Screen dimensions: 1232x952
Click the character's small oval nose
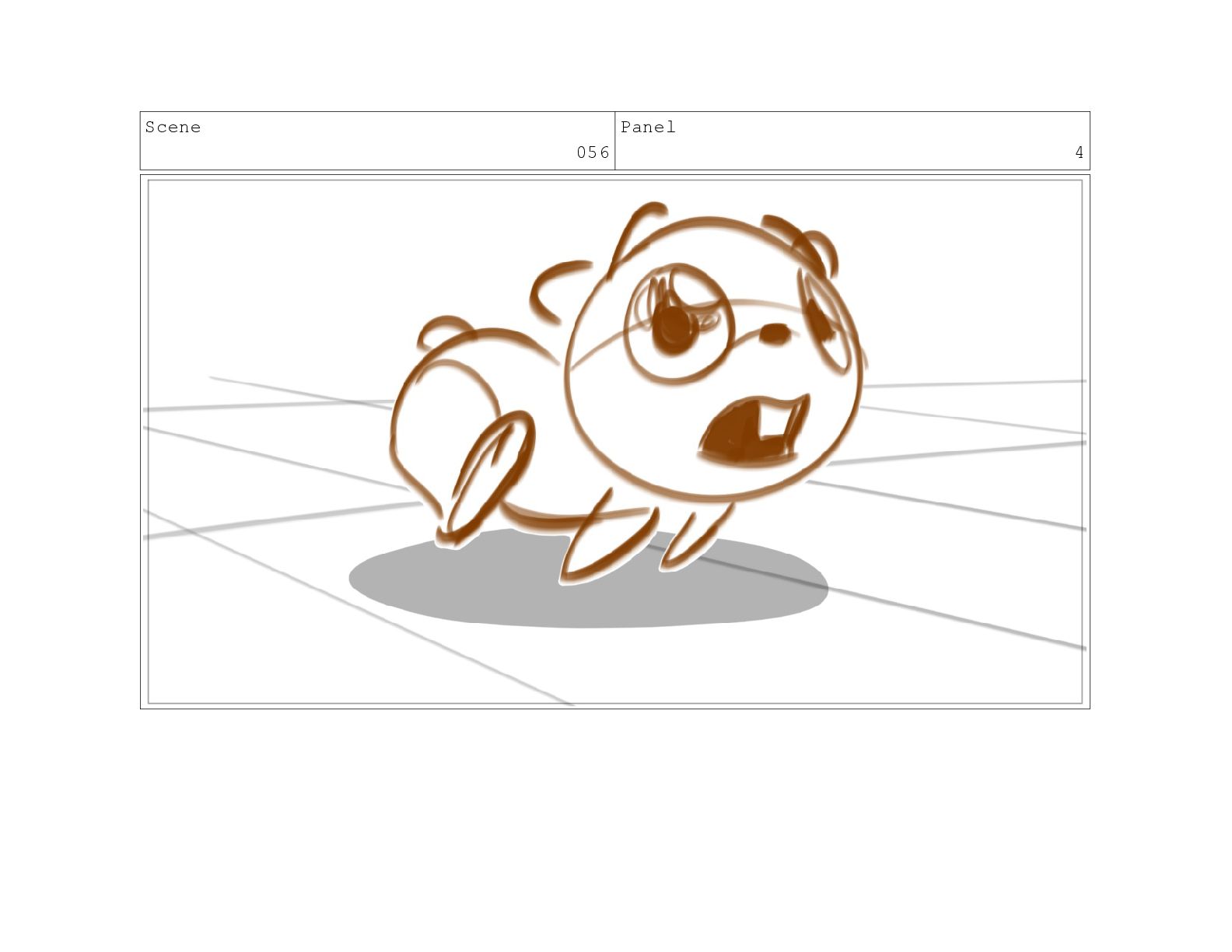click(x=773, y=333)
